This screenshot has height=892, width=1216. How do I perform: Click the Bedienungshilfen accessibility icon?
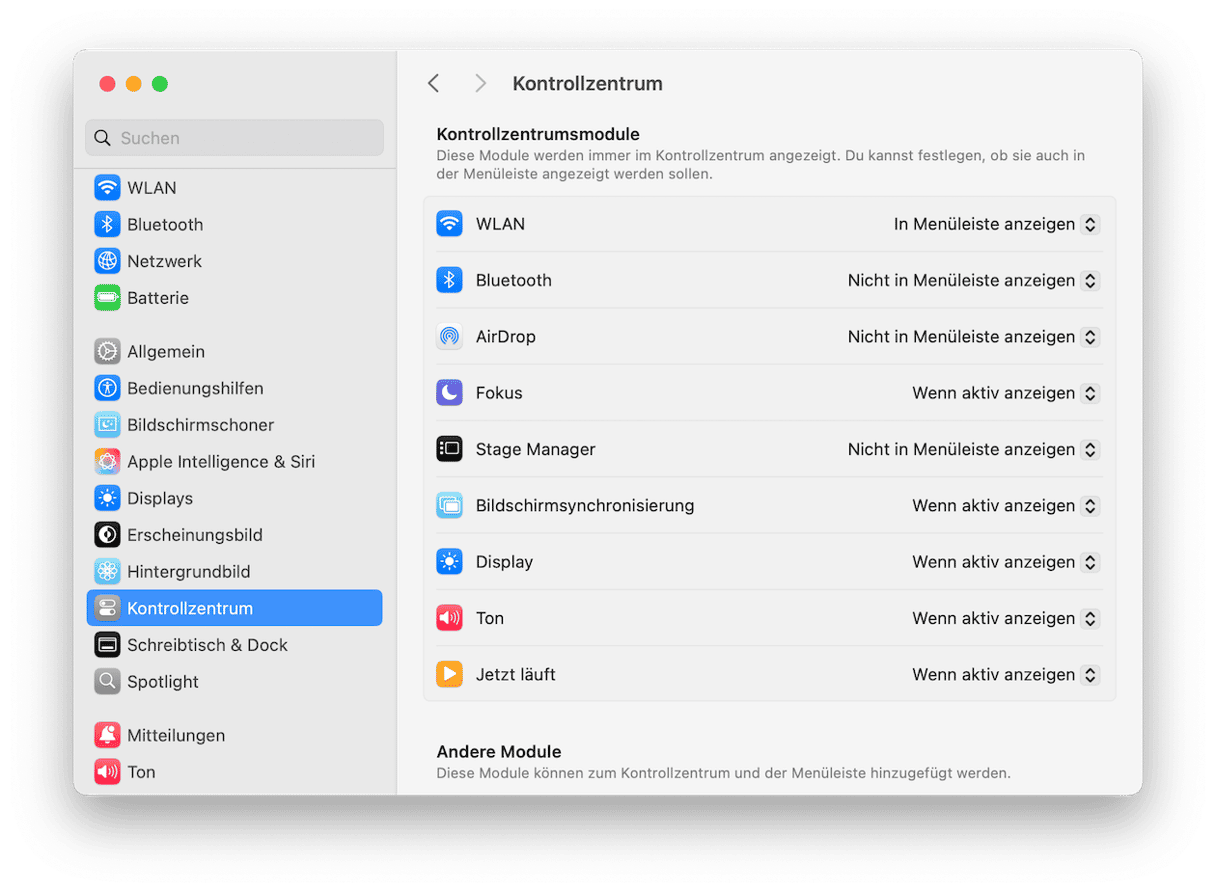[107, 388]
